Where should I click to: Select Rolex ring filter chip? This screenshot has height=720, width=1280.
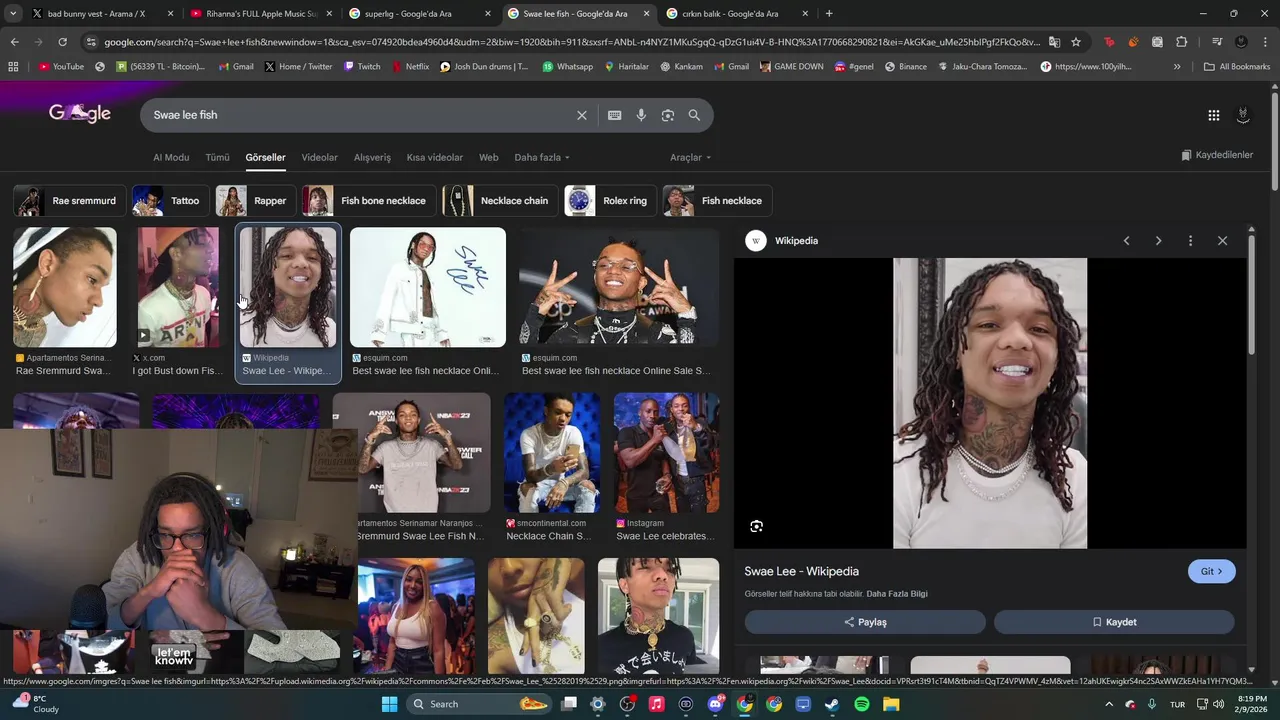(610, 201)
